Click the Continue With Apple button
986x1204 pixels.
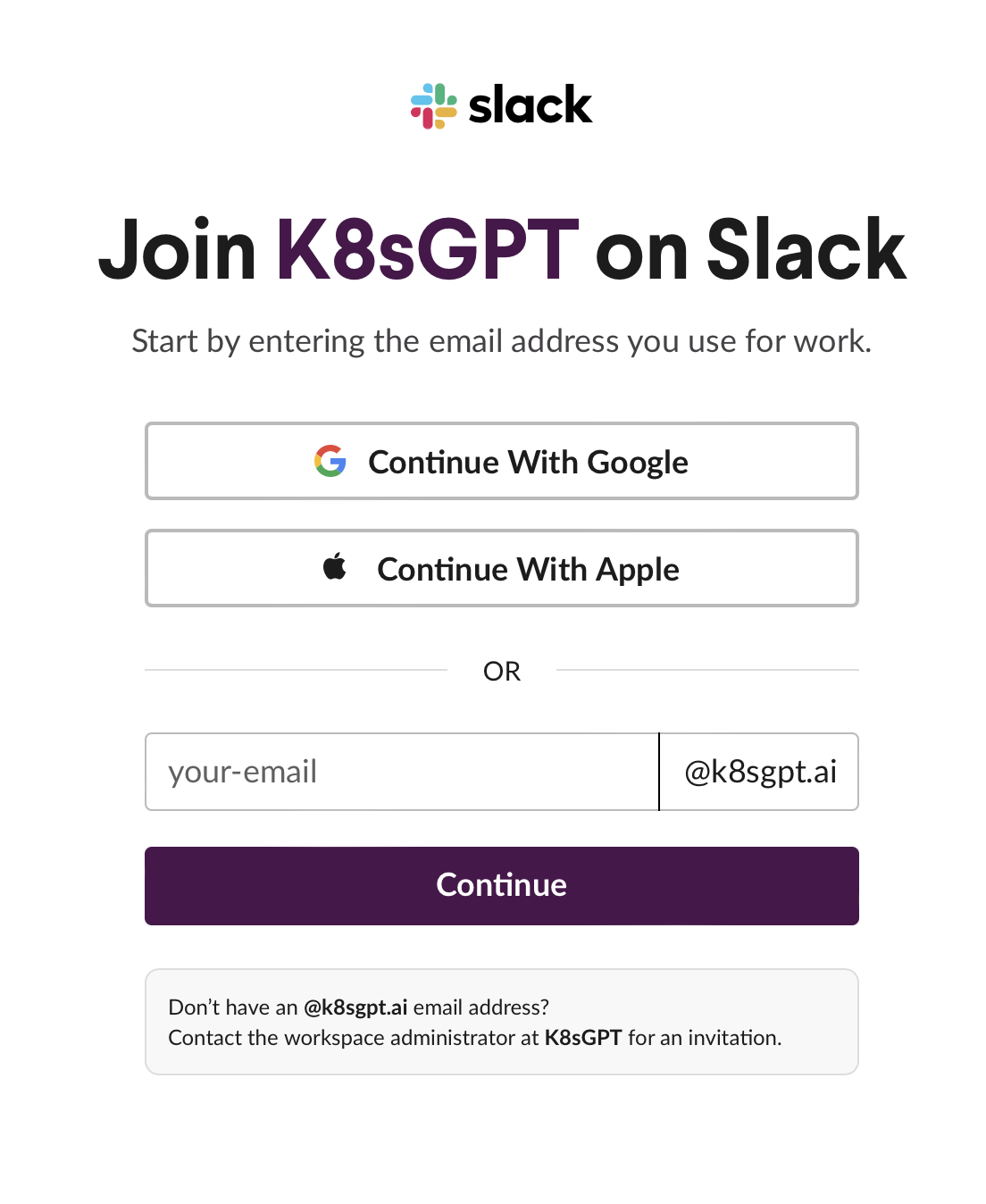click(x=501, y=568)
